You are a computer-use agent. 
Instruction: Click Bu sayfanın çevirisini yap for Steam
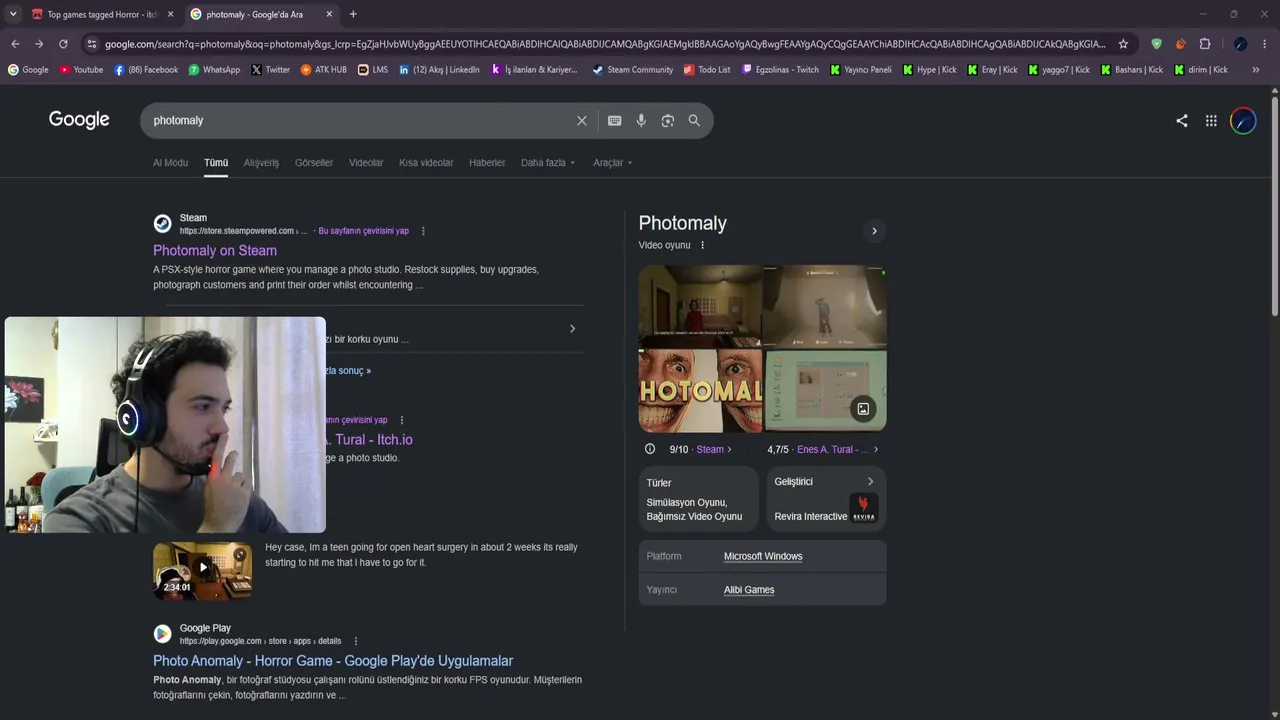point(363,231)
